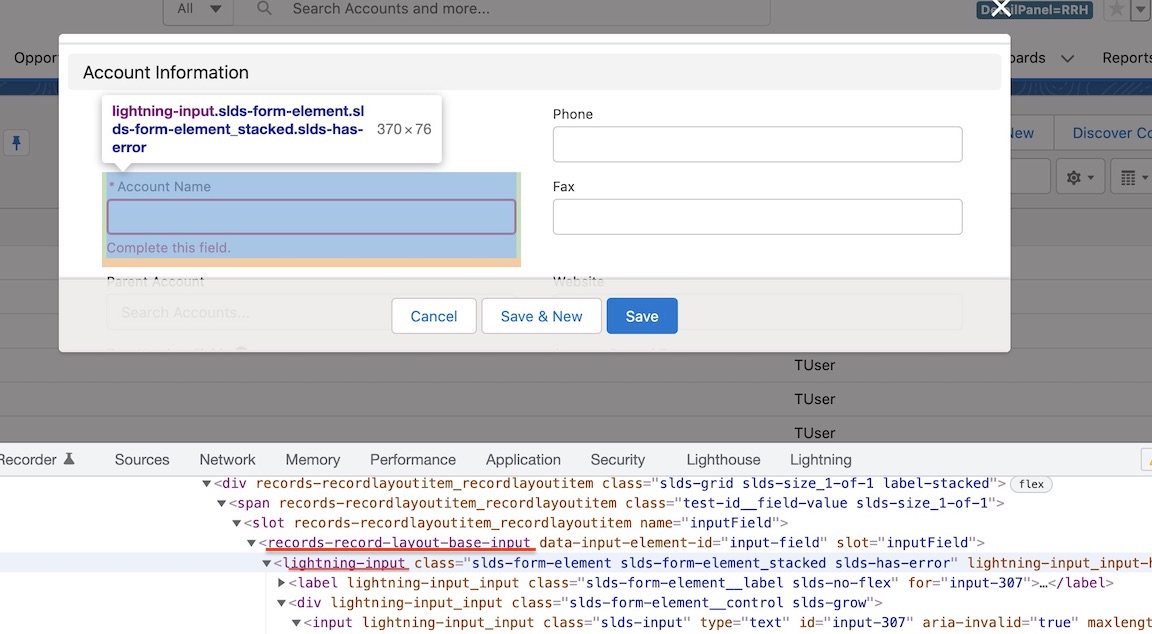
Task: Open the dropdown arrow next to the favorites star
Action: (x=1140, y=10)
